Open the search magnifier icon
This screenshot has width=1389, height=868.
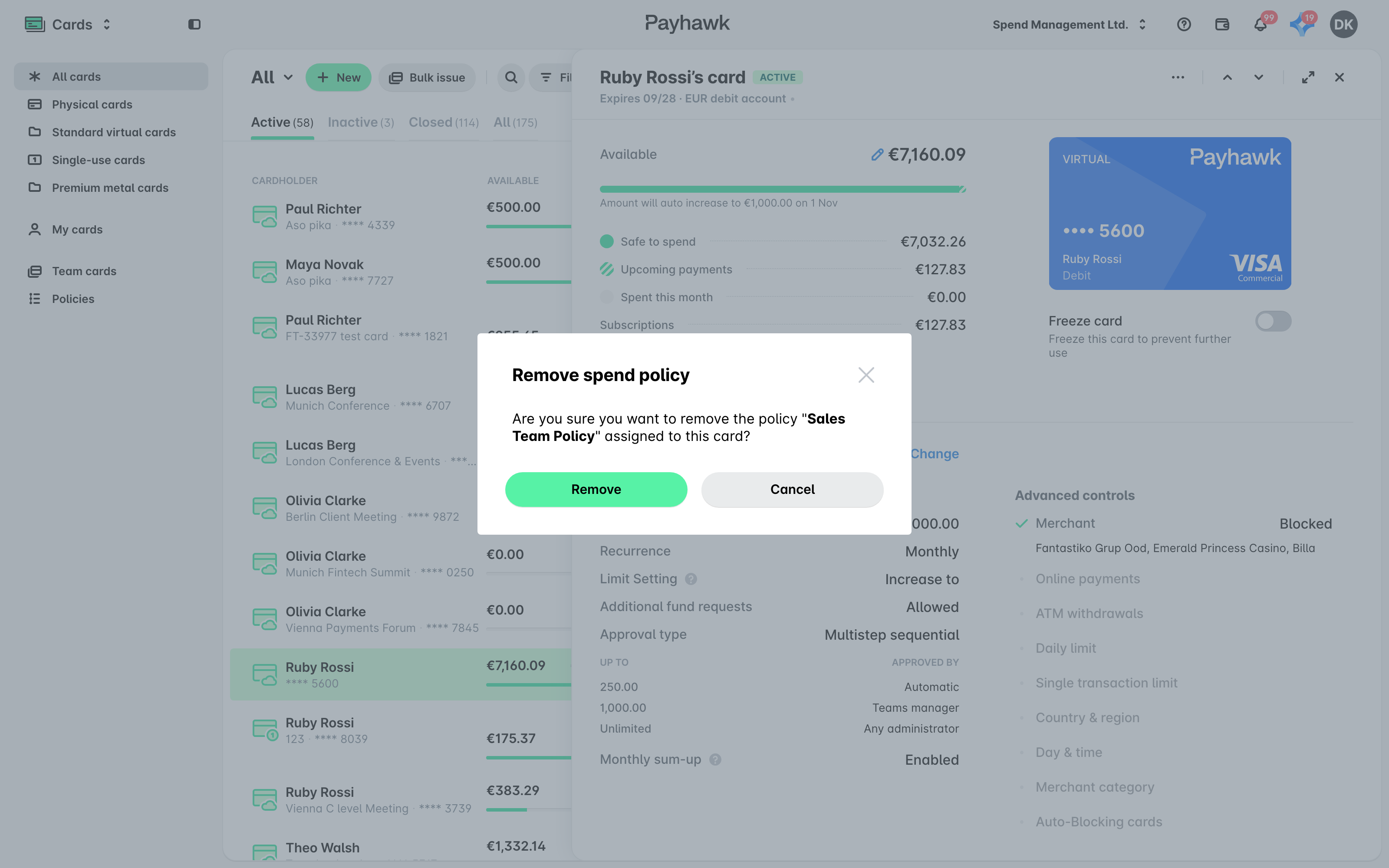coord(511,78)
